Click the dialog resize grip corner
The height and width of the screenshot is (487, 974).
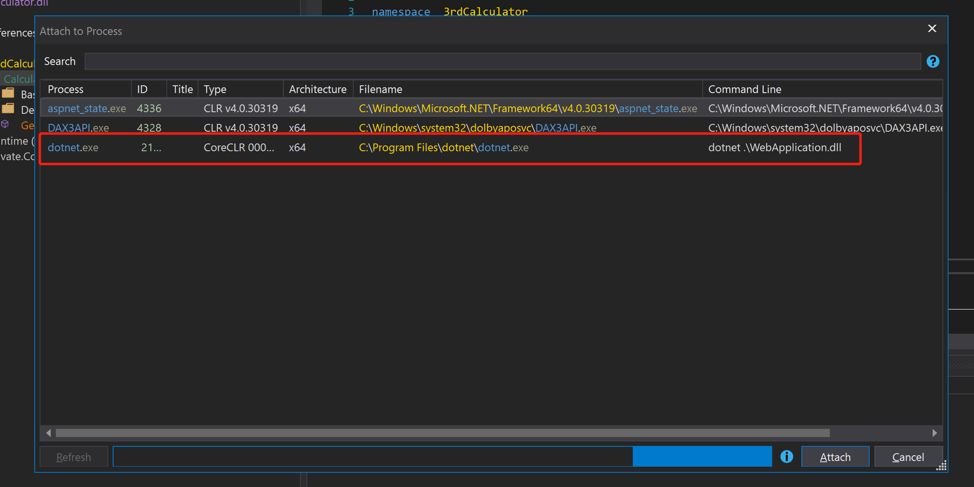click(940, 466)
